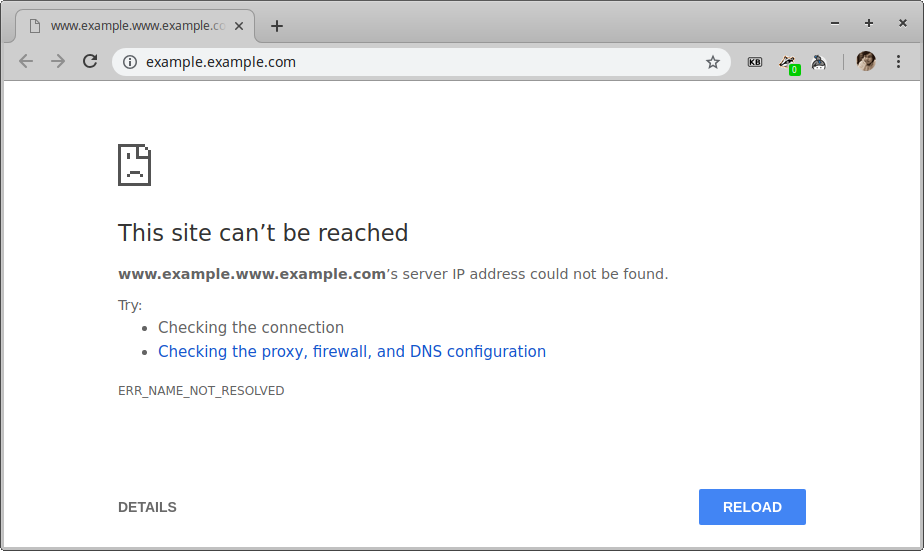This screenshot has width=924, height=551.
Task: Bookmark this page with the star icon
Action: pos(713,62)
